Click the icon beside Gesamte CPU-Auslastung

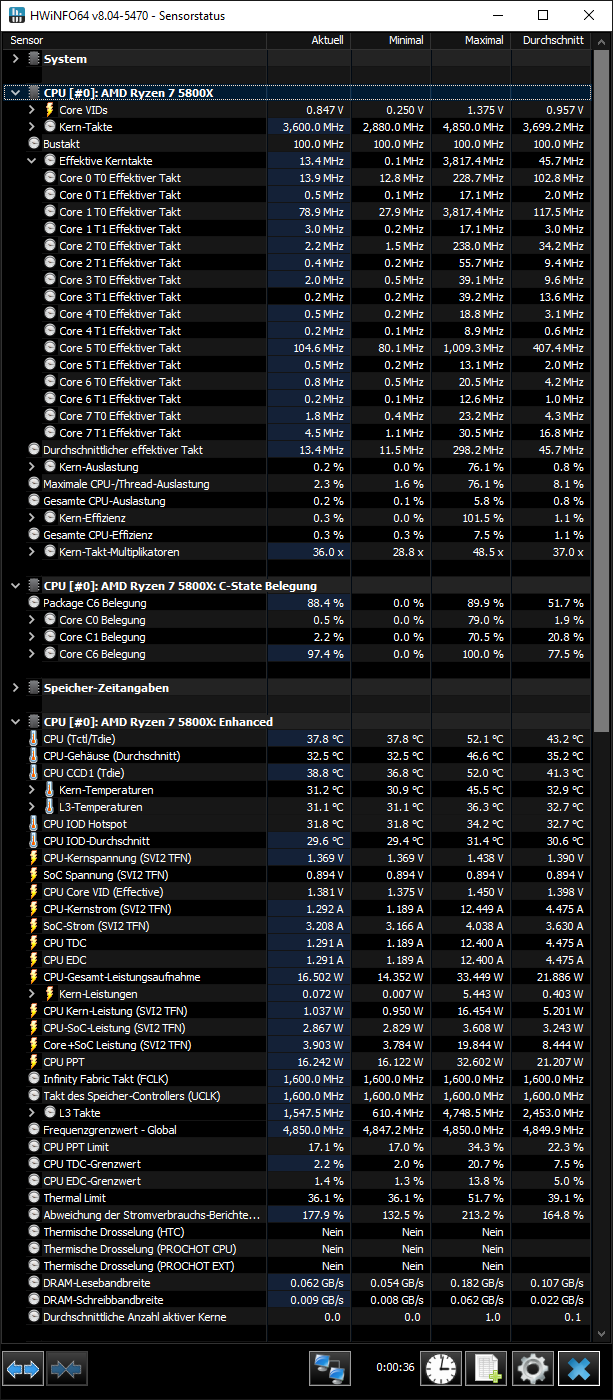pos(34,501)
